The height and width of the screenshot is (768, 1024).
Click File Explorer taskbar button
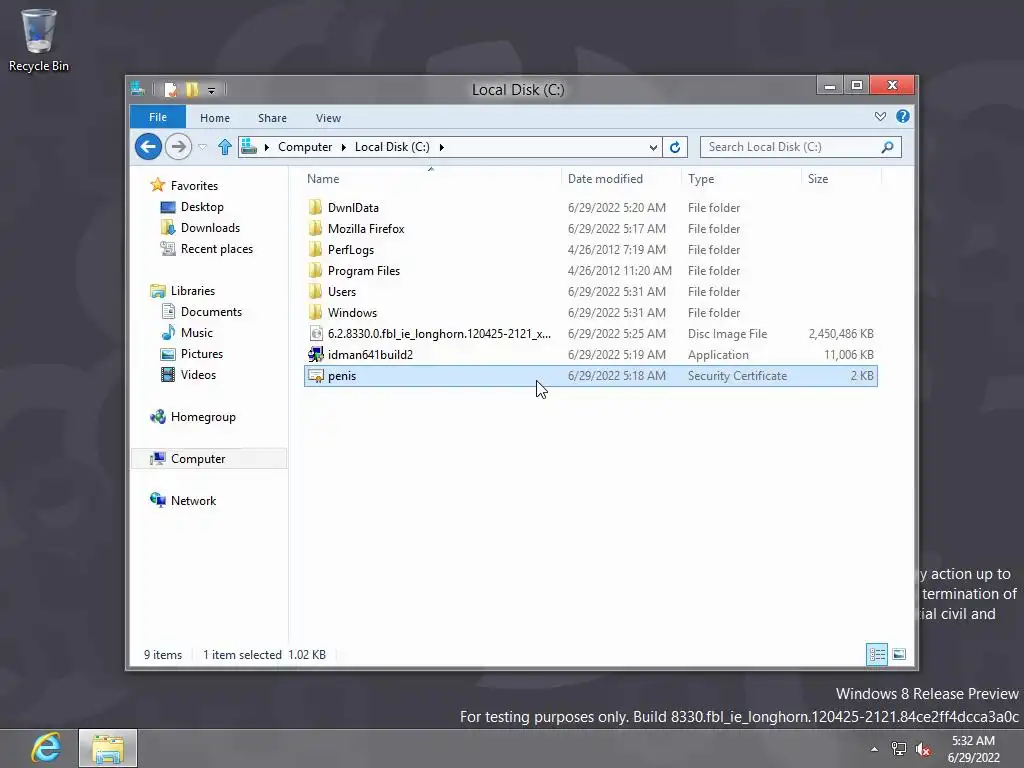108,748
